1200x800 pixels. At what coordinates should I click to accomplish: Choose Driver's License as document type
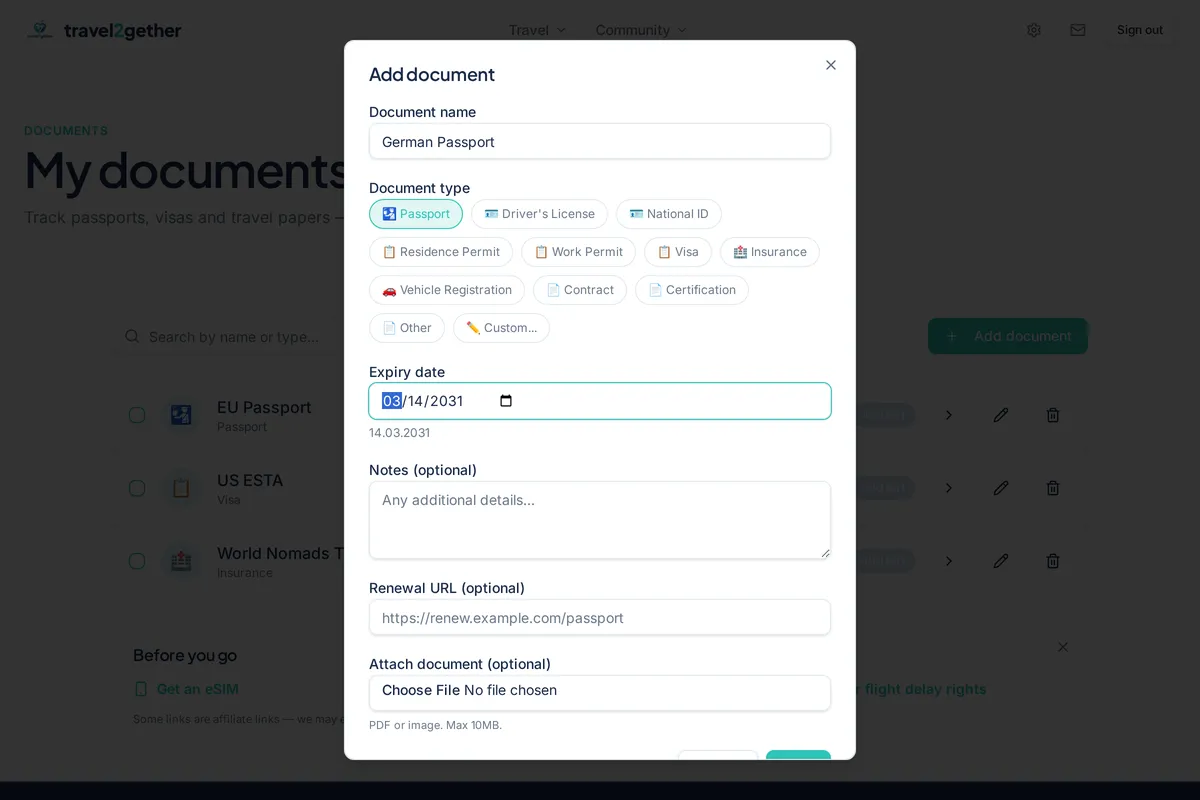(x=539, y=214)
